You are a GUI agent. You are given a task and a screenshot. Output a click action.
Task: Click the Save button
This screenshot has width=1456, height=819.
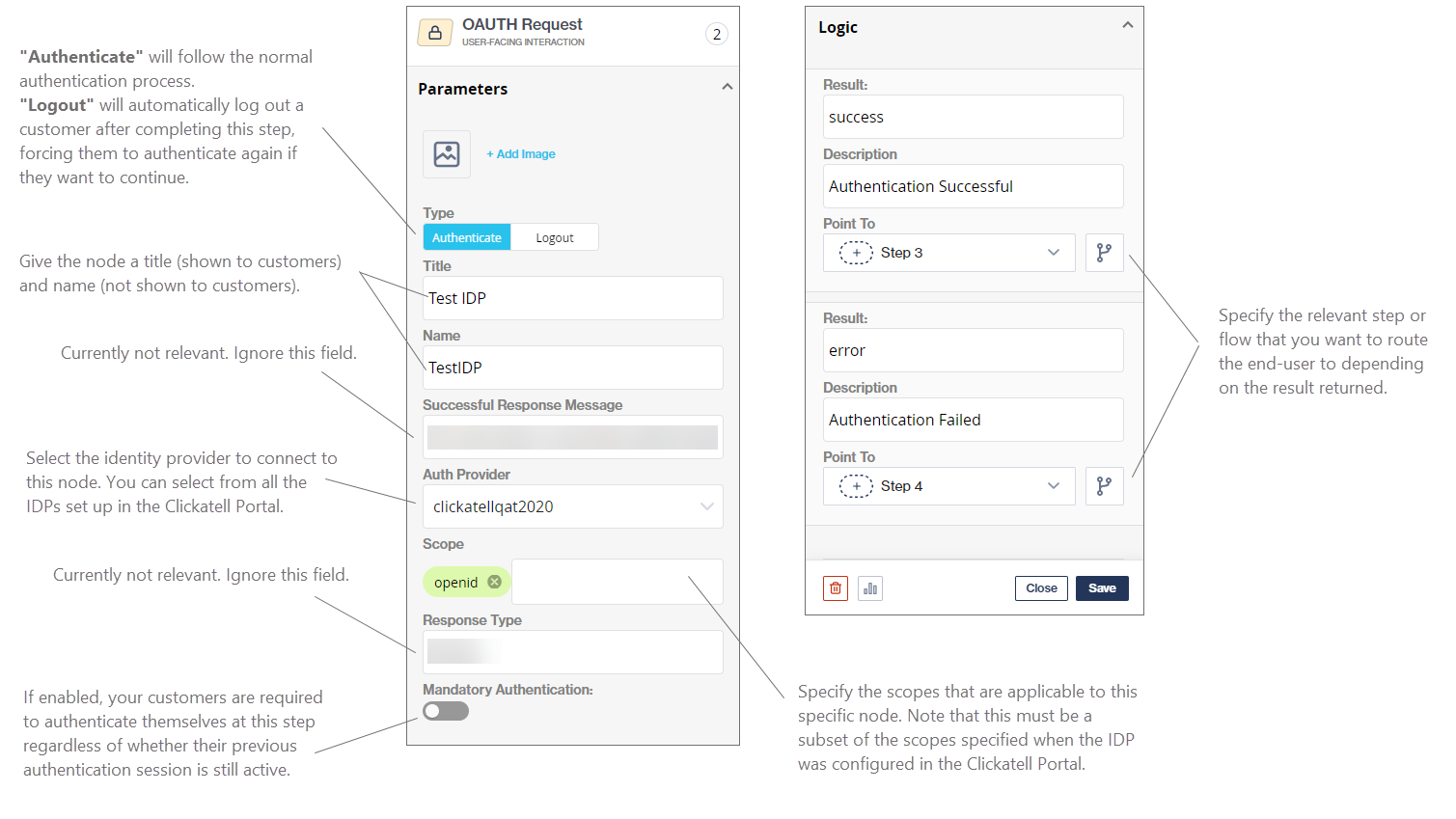[x=1102, y=588]
